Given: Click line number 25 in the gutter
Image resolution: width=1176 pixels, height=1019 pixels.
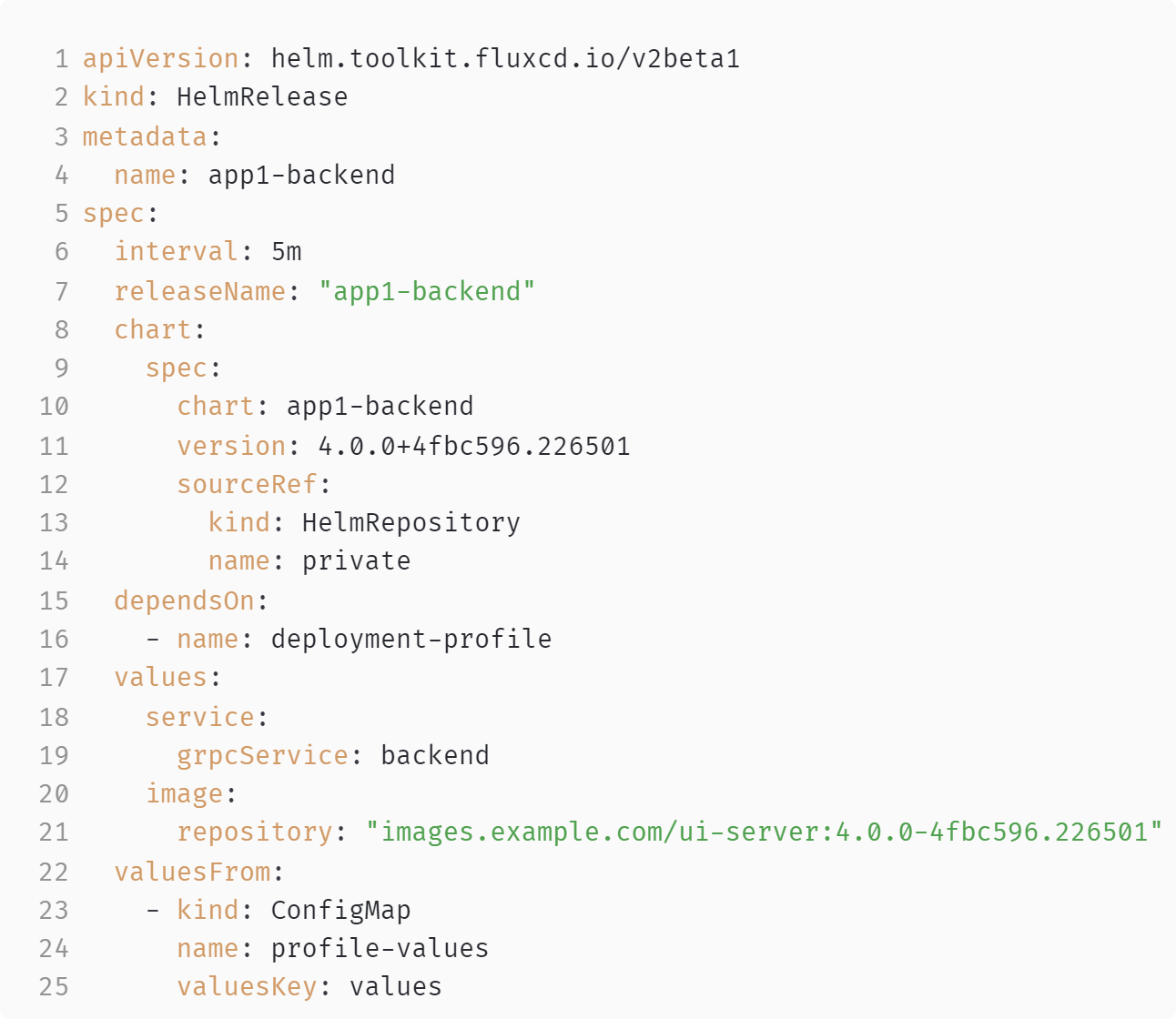Looking at the screenshot, I should [x=54, y=987].
